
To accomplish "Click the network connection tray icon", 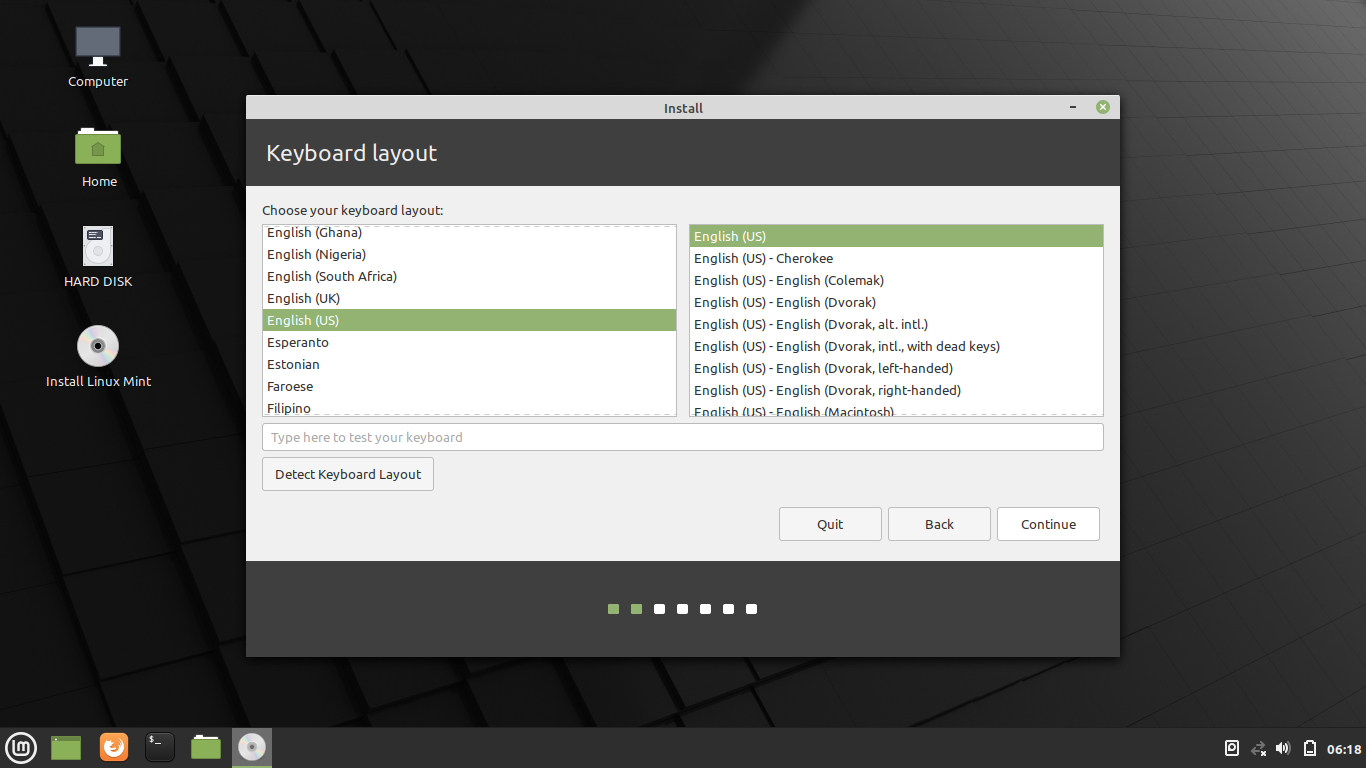I will click(1259, 748).
